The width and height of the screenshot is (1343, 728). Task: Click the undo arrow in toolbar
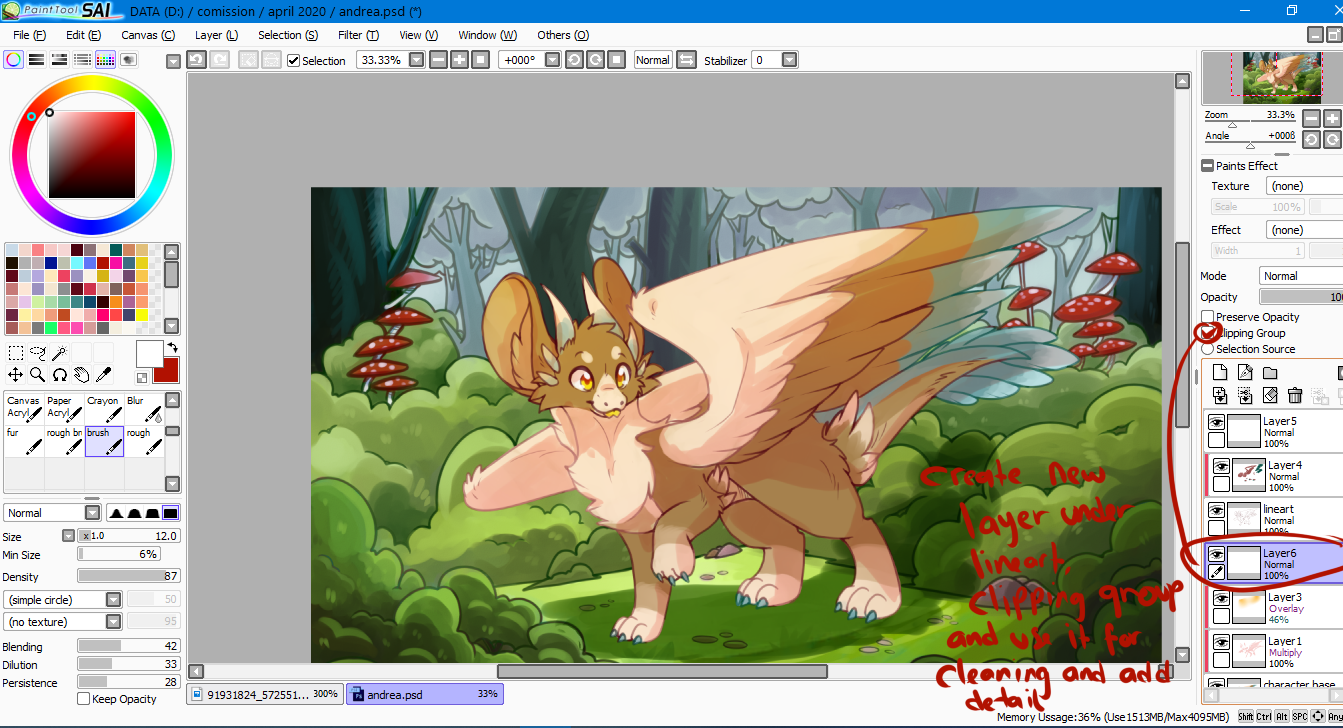197,60
